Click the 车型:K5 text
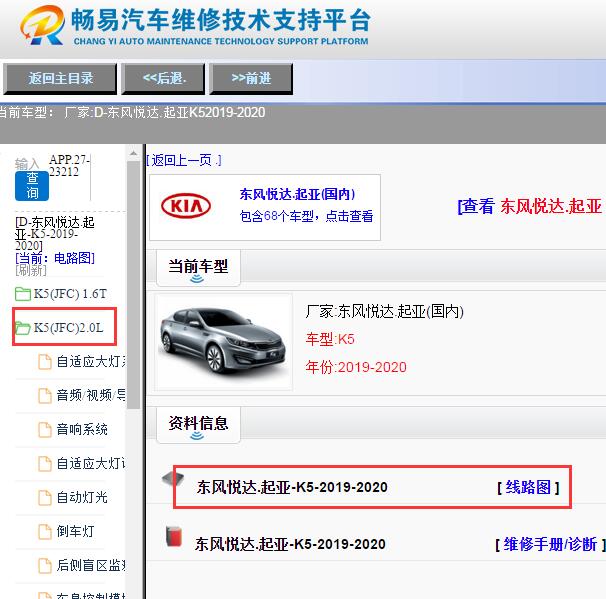 click(330, 340)
